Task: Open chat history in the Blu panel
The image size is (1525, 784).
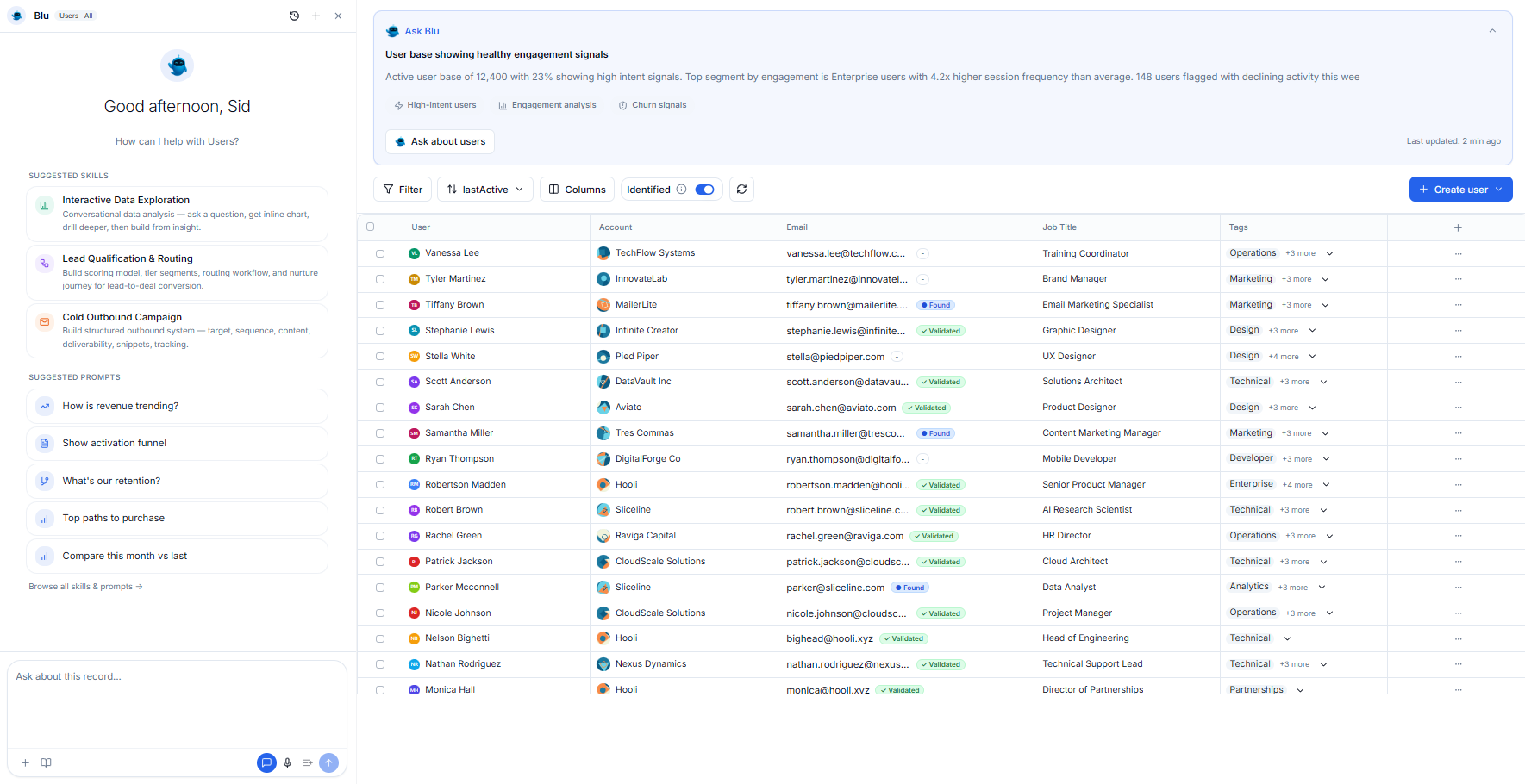Action: (294, 16)
